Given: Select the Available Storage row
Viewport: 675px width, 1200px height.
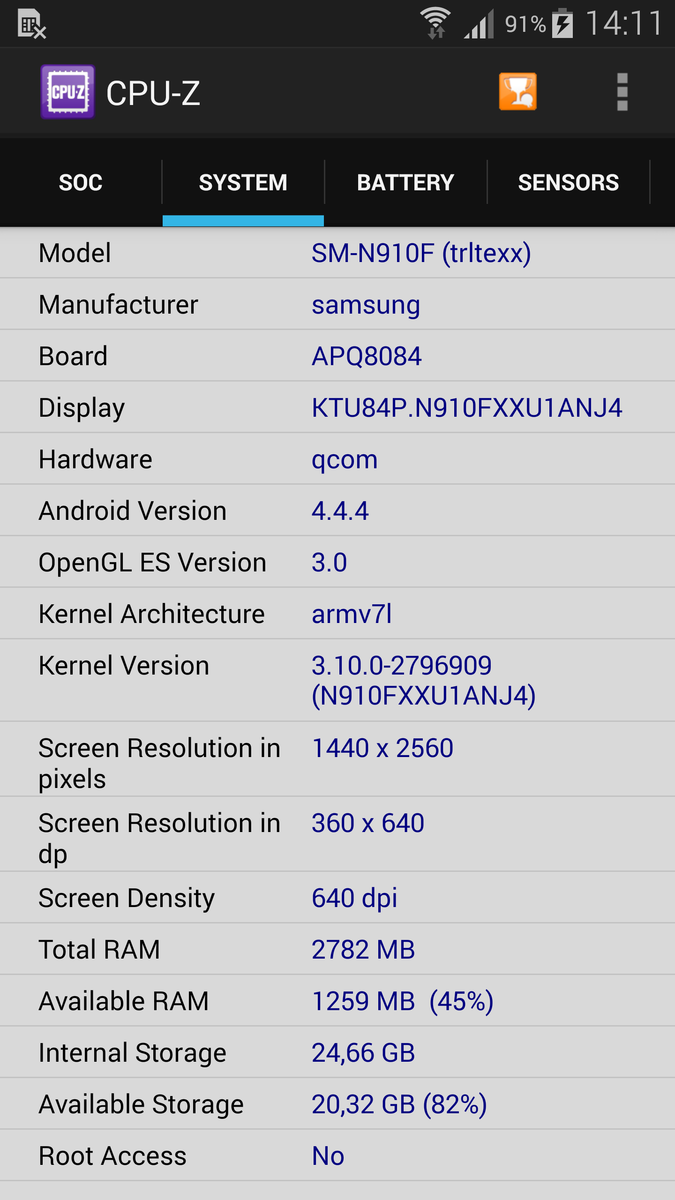Looking at the screenshot, I should click(x=337, y=1104).
